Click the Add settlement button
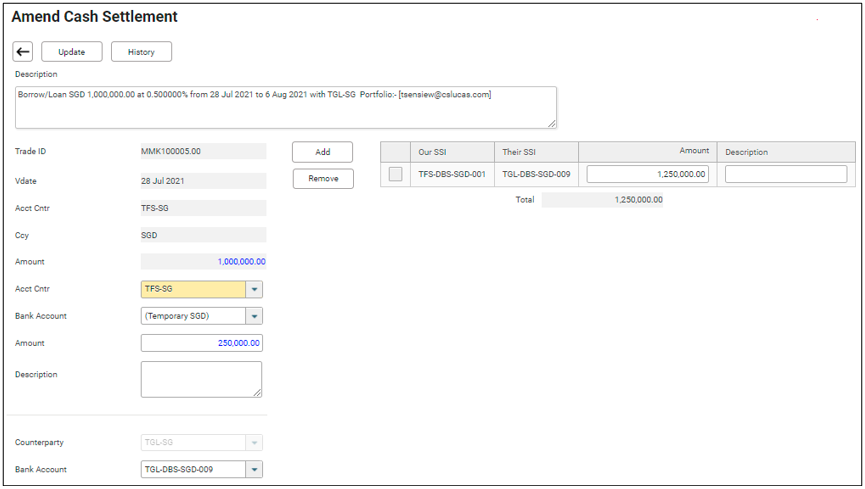Image resolution: width=865 pixels, height=489 pixels. 322,152
